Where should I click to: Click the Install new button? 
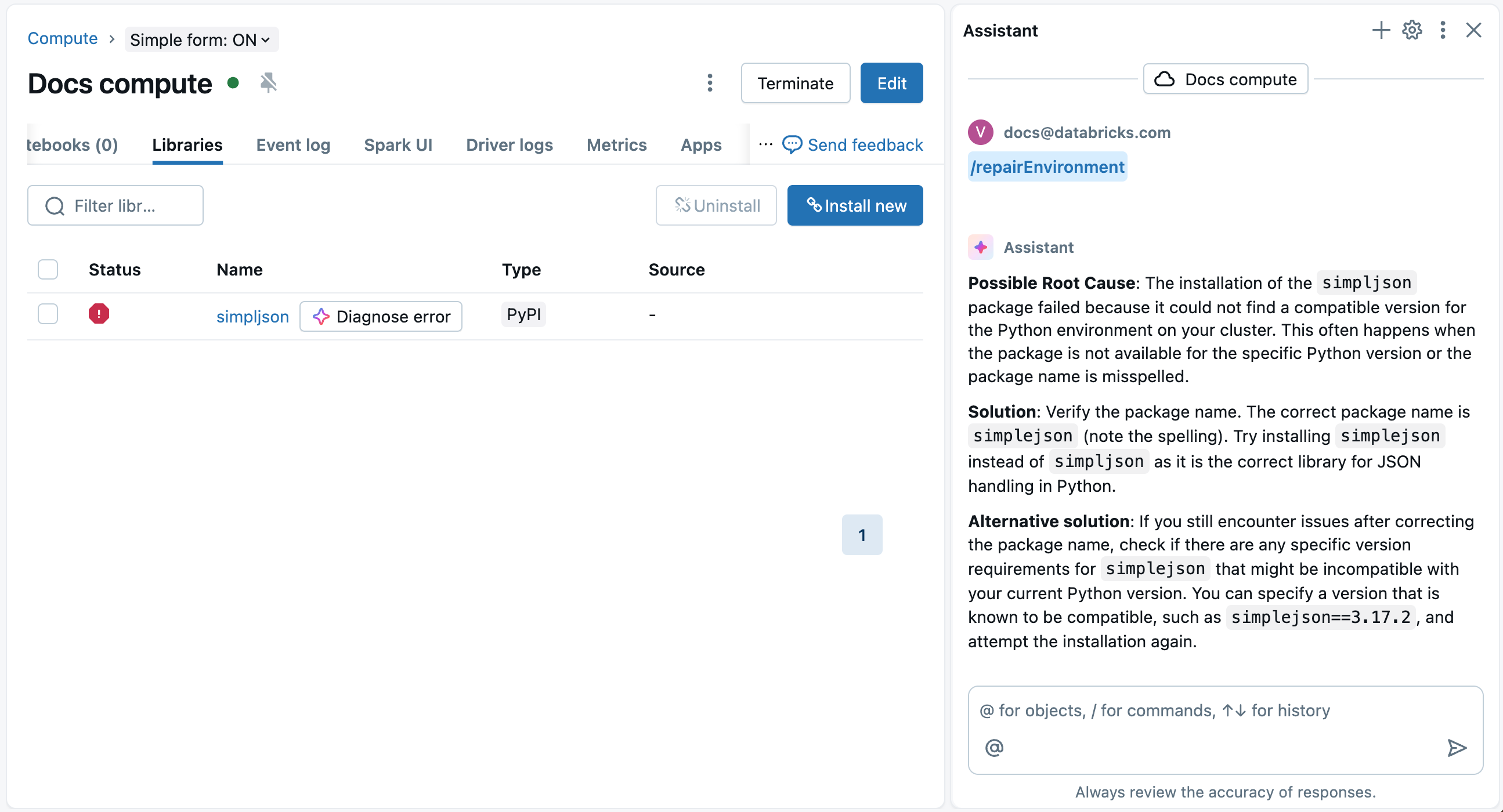[x=855, y=205]
